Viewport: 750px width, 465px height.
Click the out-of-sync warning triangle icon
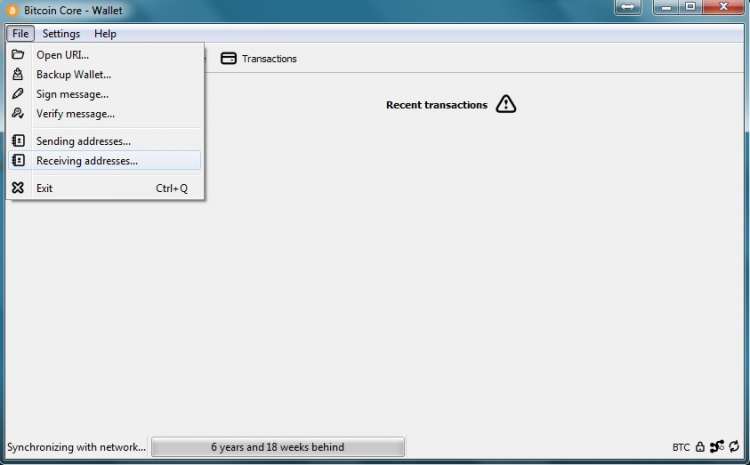(x=506, y=104)
